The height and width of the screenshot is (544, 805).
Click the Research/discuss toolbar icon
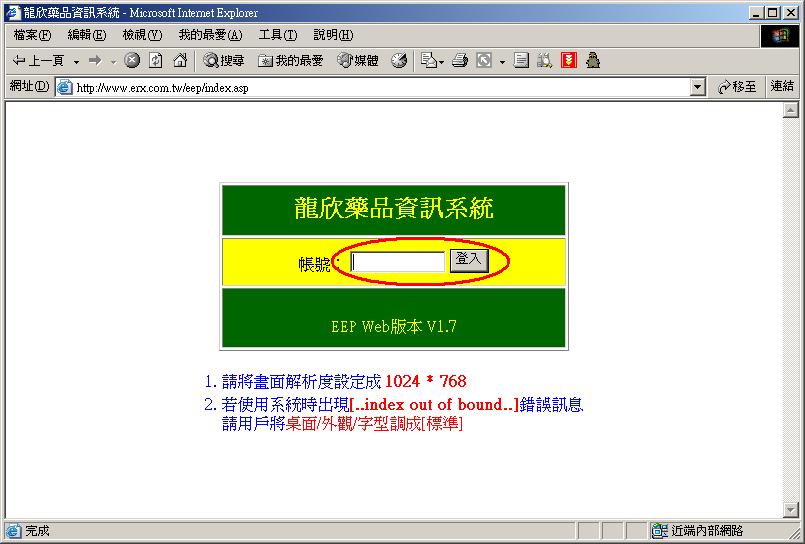click(544, 61)
